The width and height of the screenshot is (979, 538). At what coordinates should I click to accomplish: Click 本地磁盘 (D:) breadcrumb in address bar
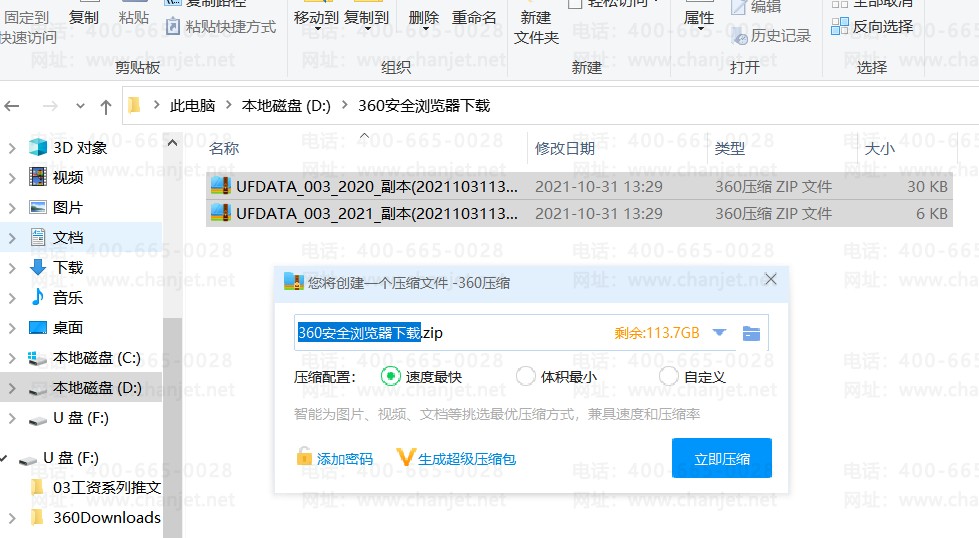point(286,105)
